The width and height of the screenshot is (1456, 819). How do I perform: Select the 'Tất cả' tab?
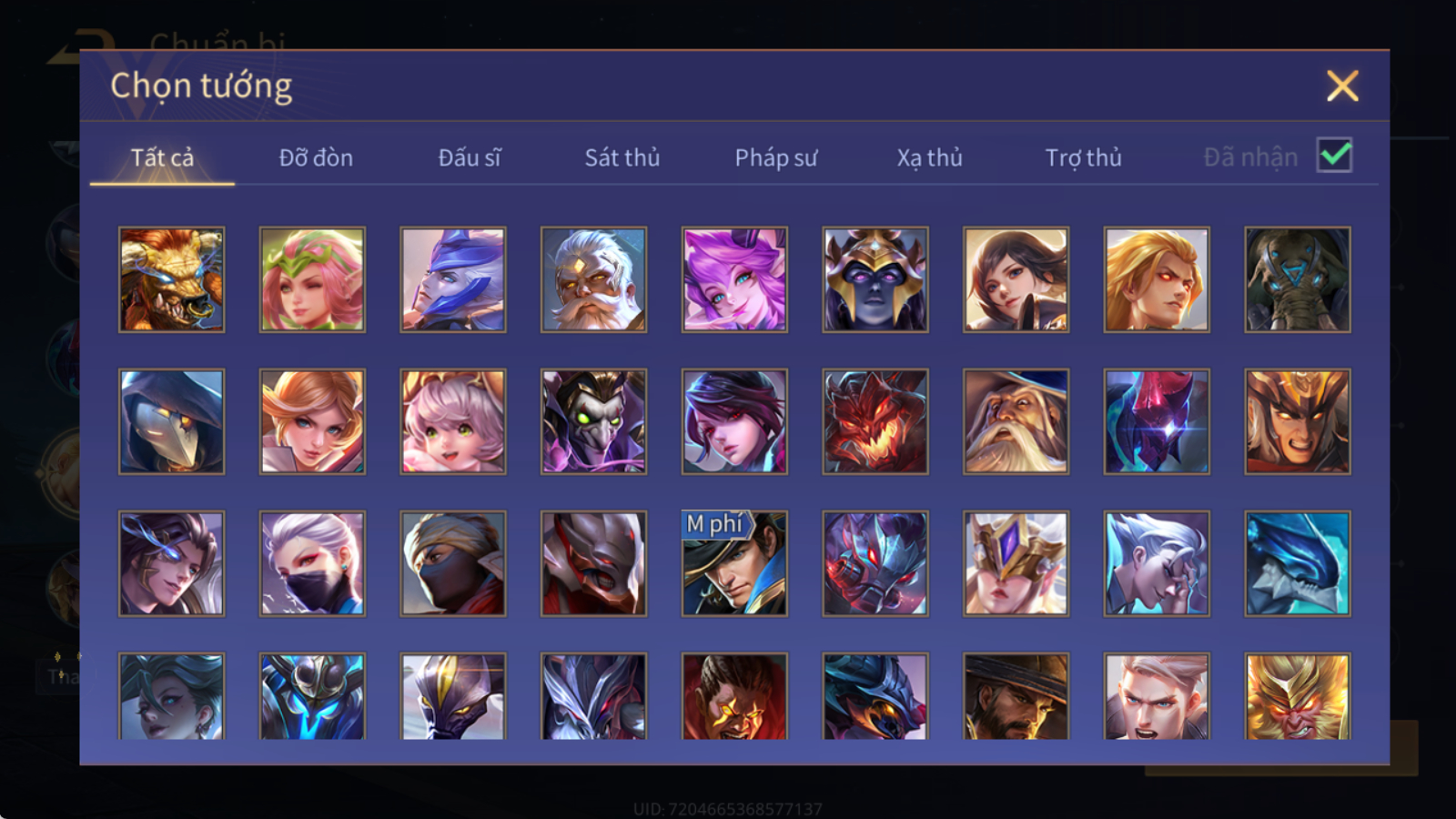162,157
